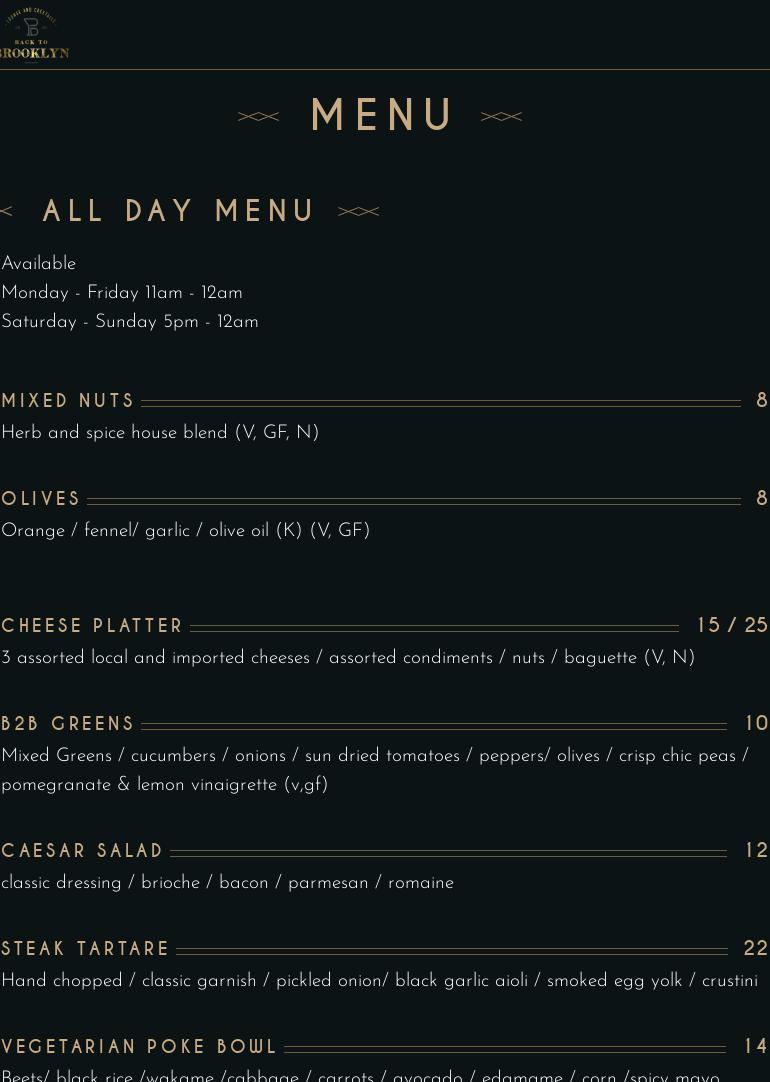Click the ornament right of MENU title
Image resolution: width=770 pixels, height=1082 pixels.
click(502, 117)
